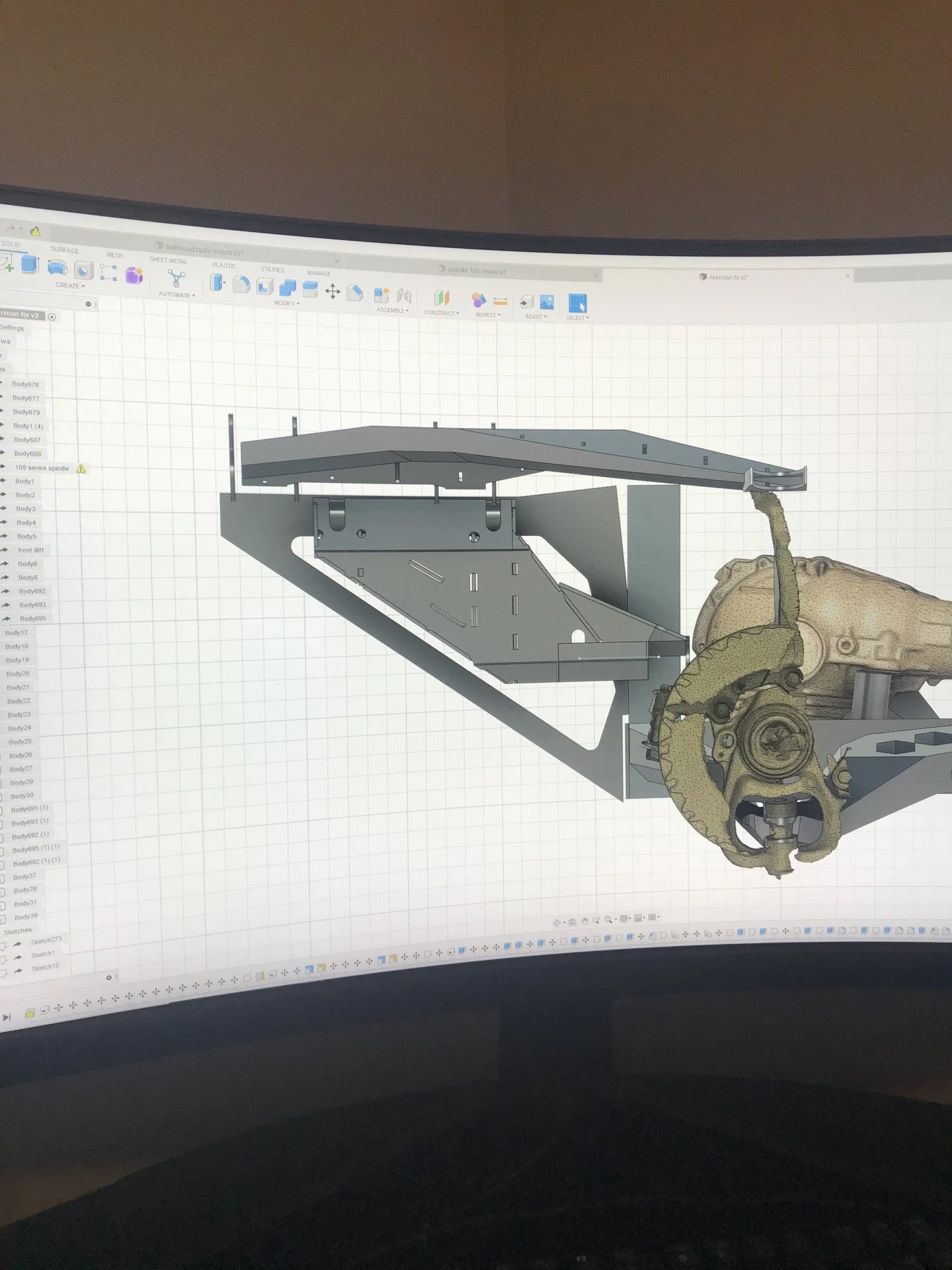Select the Shell tool icon
The width and height of the screenshot is (952, 1270).
264,286
